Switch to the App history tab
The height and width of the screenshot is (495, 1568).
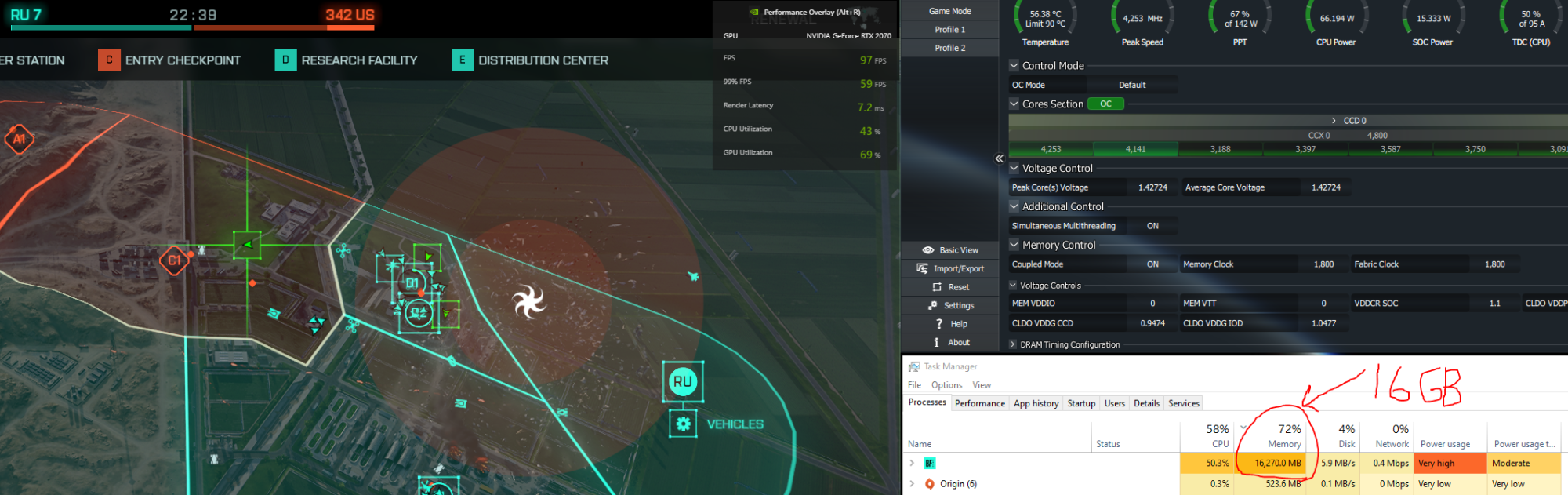[x=1036, y=403]
